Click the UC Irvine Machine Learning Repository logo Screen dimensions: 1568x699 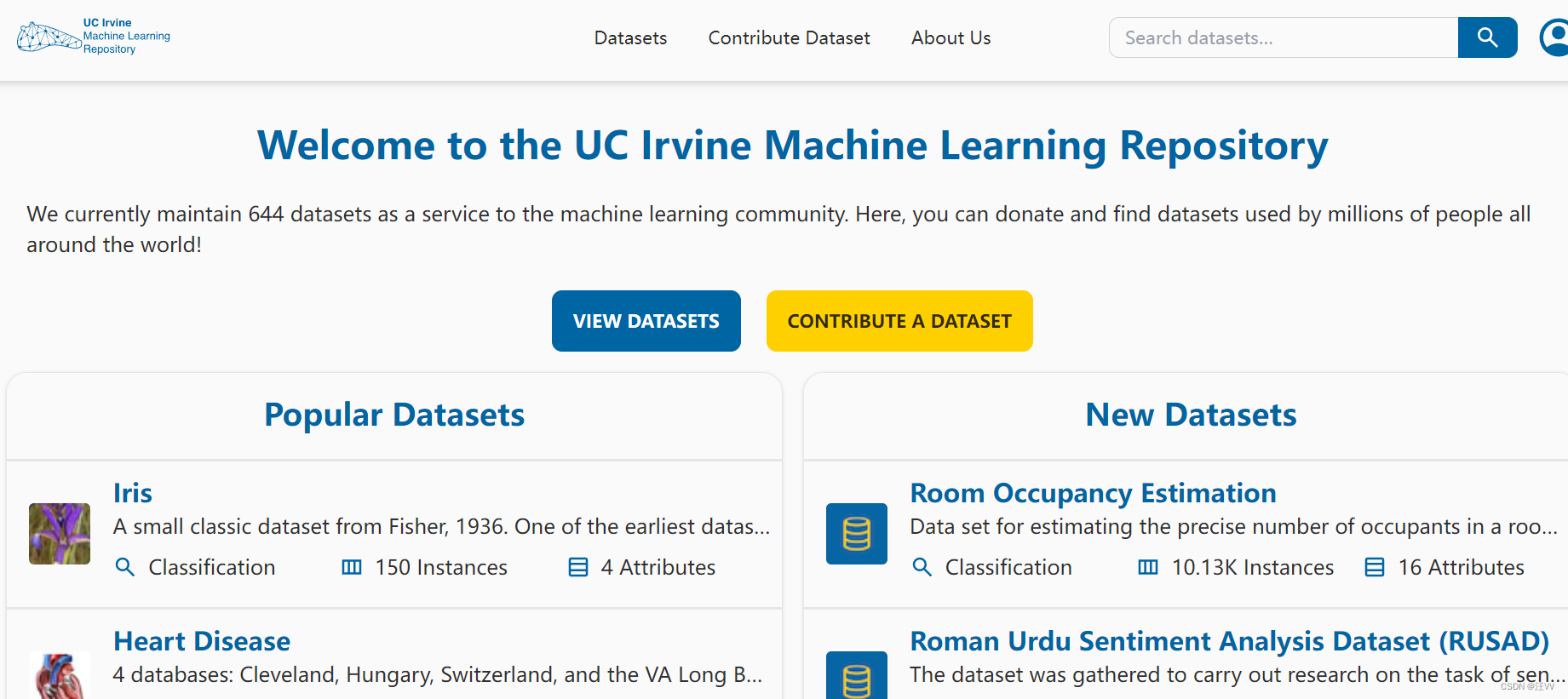click(94, 37)
